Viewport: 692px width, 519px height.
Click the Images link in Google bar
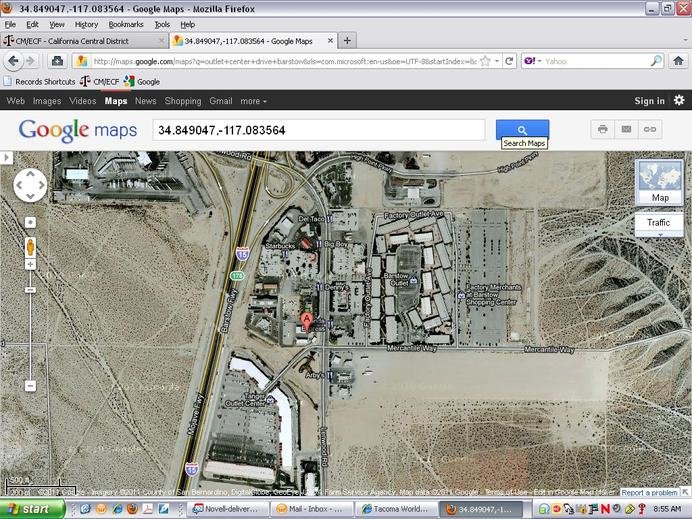[x=47, y=101]
